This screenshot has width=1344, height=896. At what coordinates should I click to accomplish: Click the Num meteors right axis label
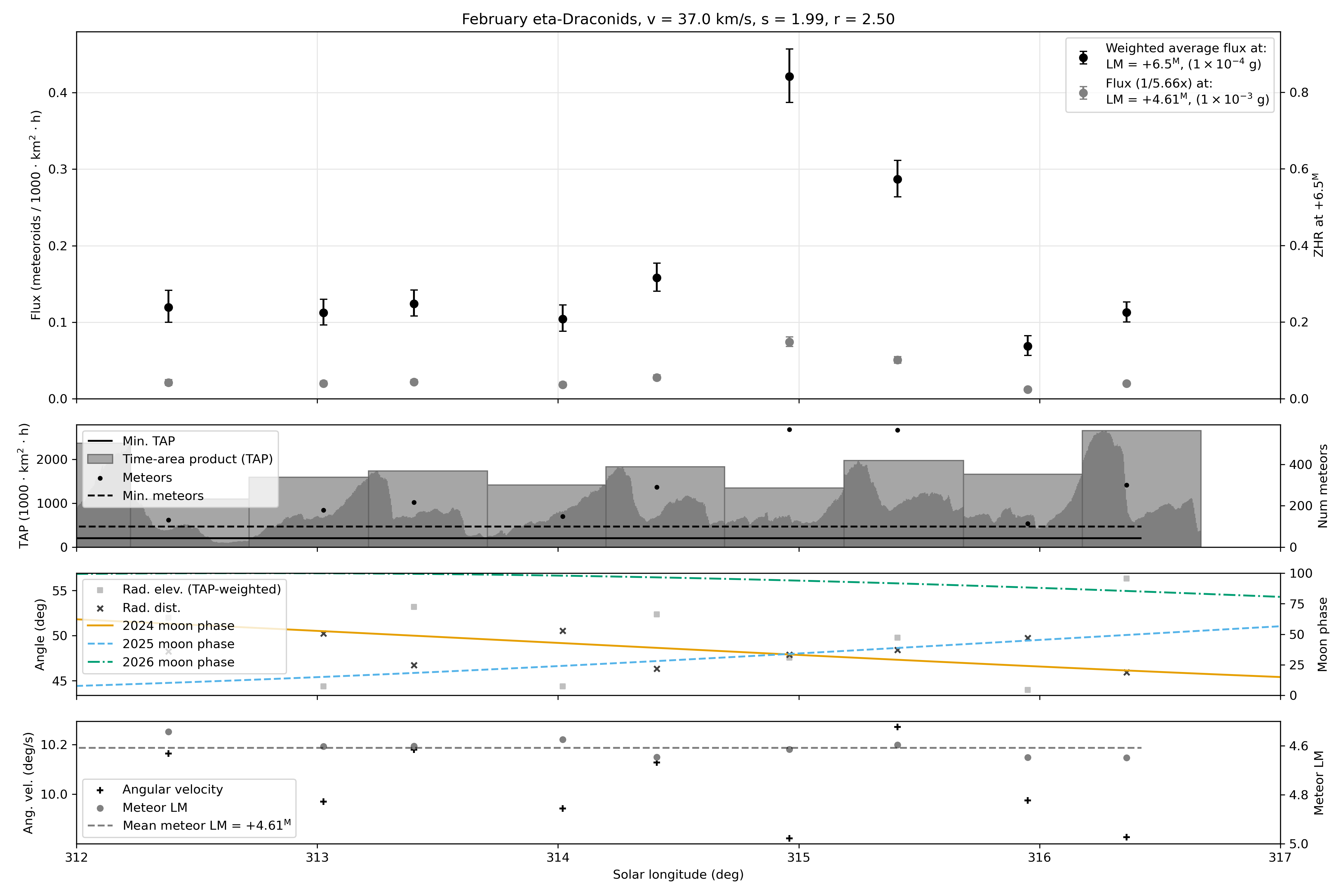click(x=1322, y=486)
